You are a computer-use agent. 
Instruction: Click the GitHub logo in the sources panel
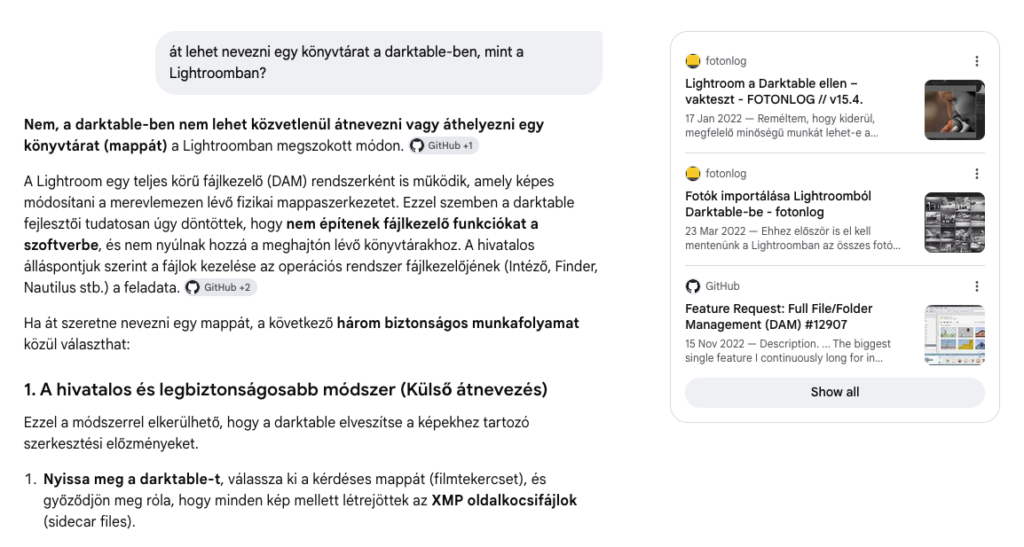coord(693,286)
